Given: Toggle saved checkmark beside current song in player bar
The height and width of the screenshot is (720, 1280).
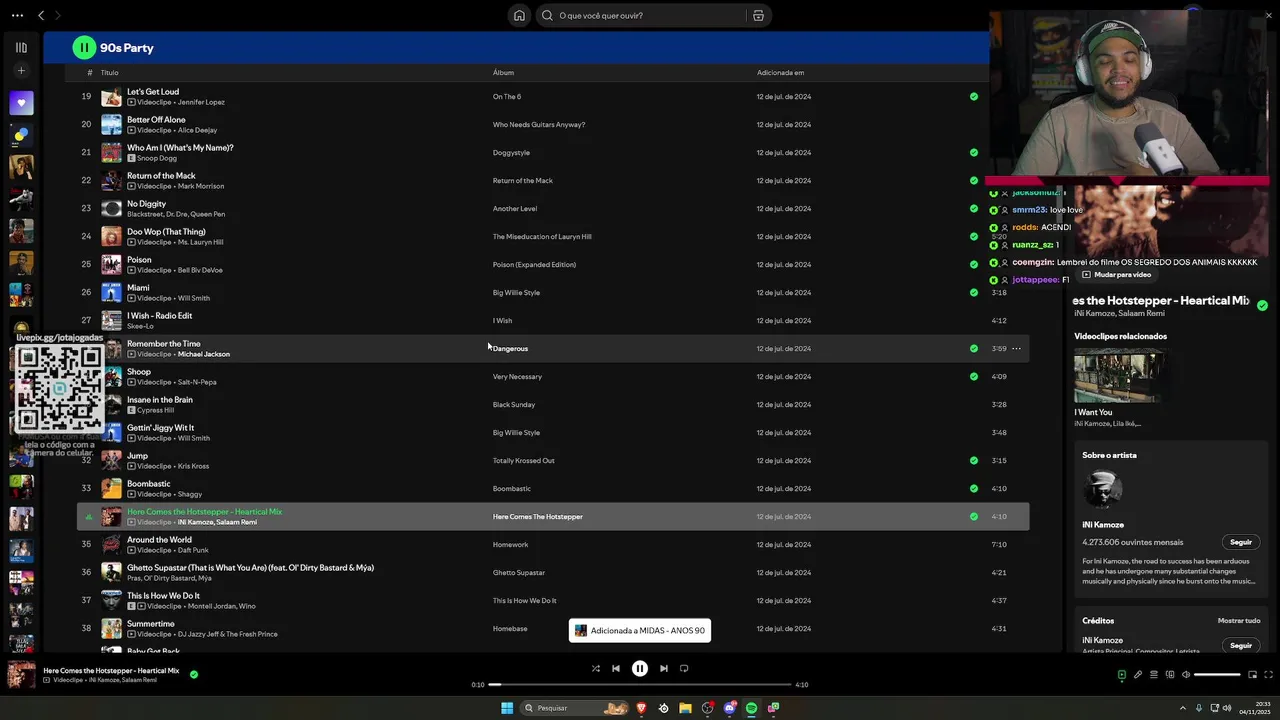Looking at the screenshot, I should click(x=194, y=674).
